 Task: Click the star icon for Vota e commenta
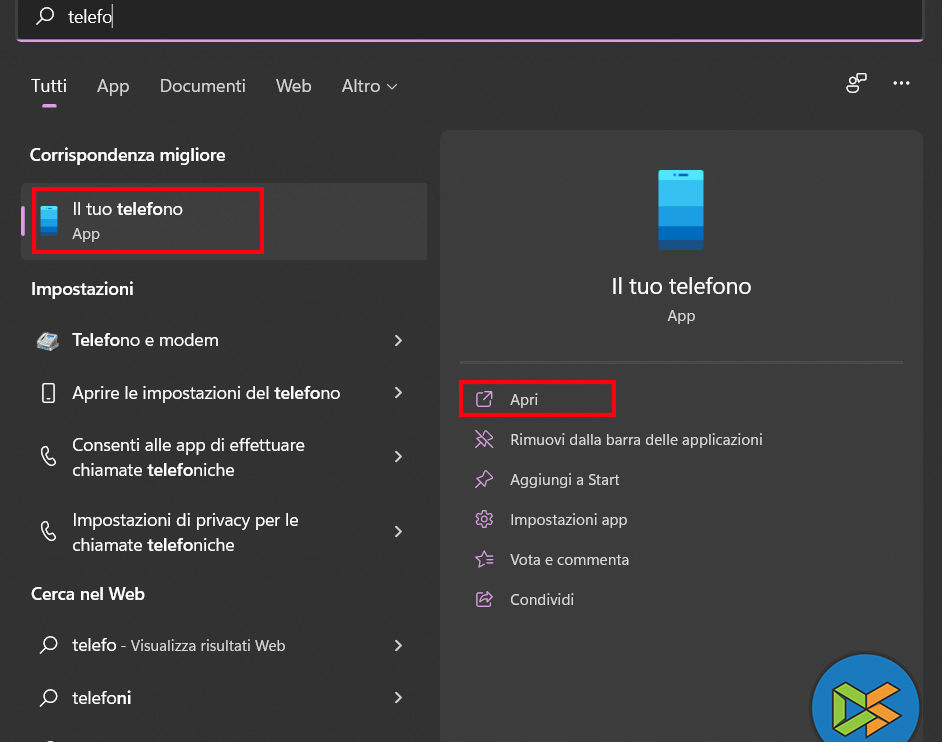click(484, 560)
